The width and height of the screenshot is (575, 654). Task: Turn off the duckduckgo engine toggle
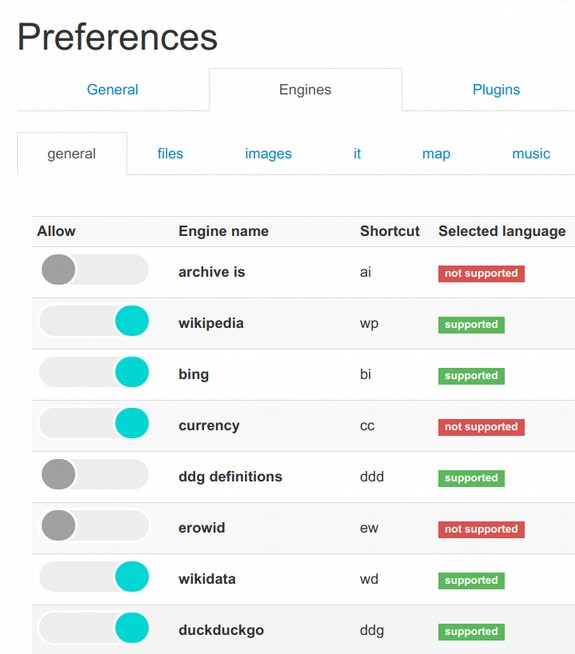[x=95, y=628]
